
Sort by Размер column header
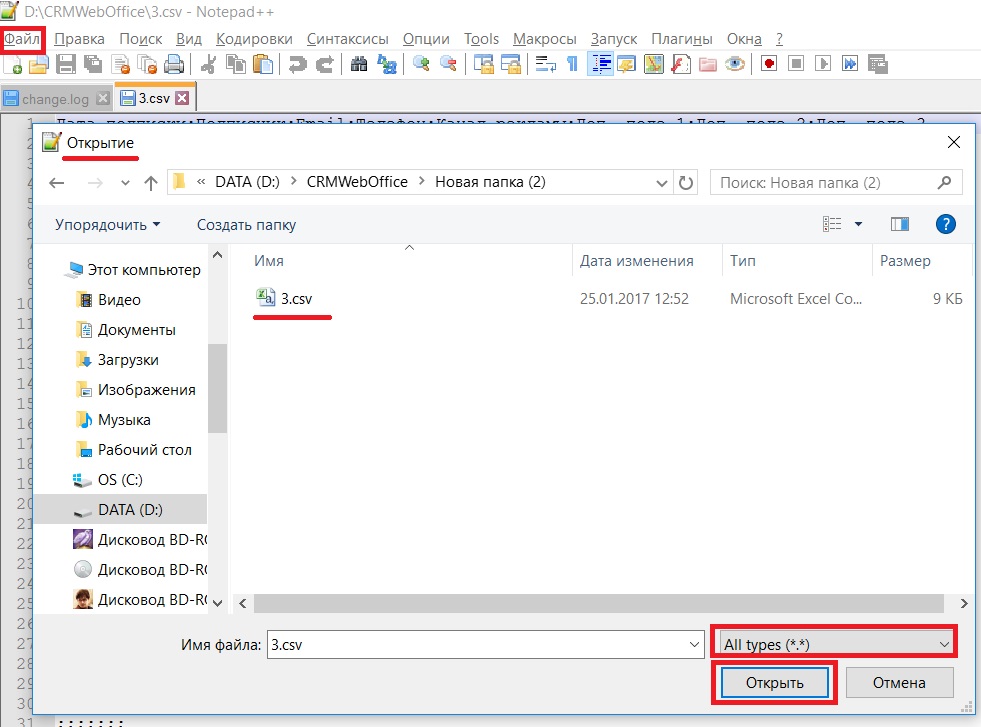[905, 261]
